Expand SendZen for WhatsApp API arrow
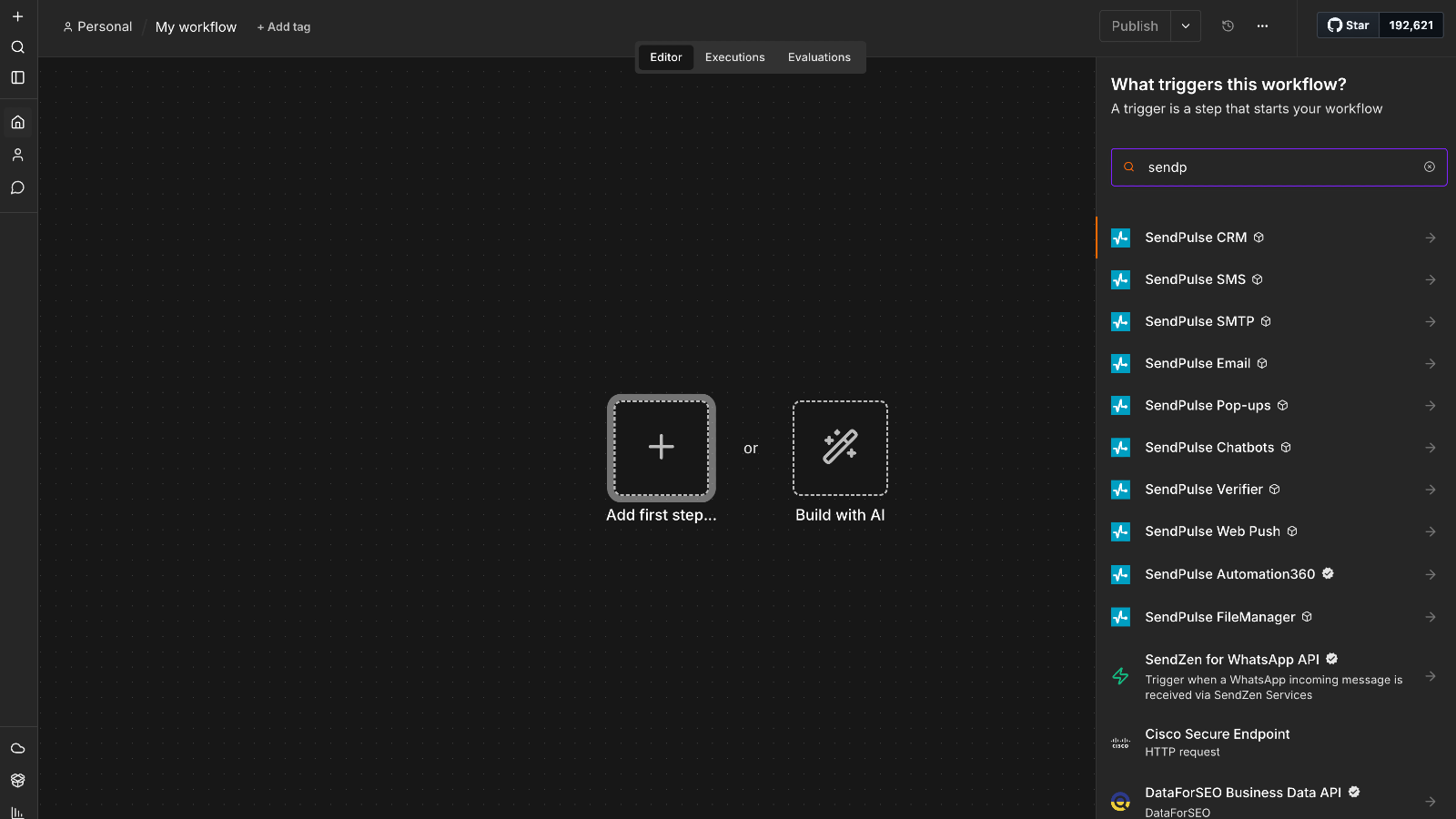 coord(1431,676)
